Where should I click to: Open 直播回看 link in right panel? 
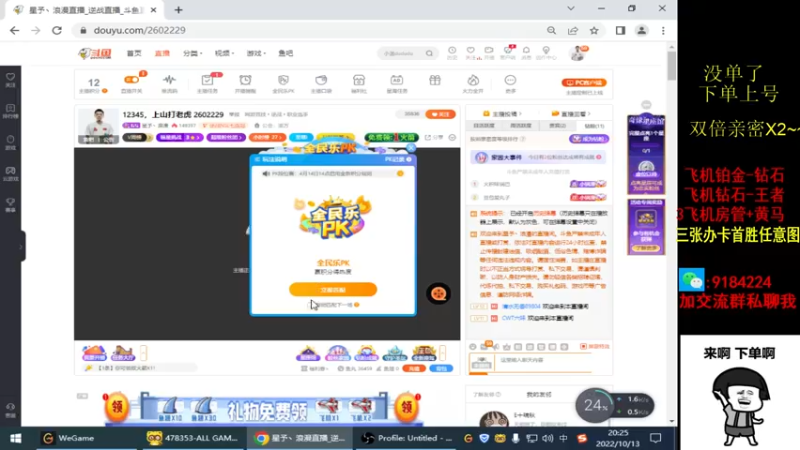[x=571, y=114]
